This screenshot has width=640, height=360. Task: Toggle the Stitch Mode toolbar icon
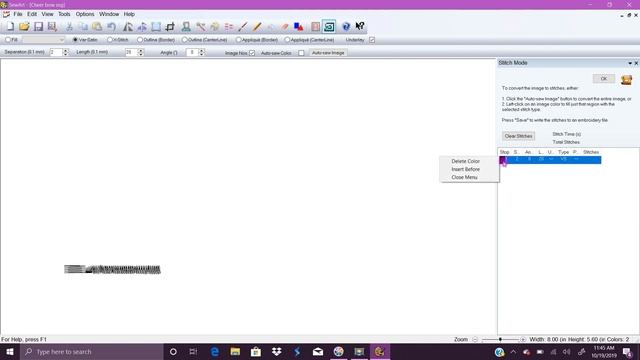coord(329,27)
